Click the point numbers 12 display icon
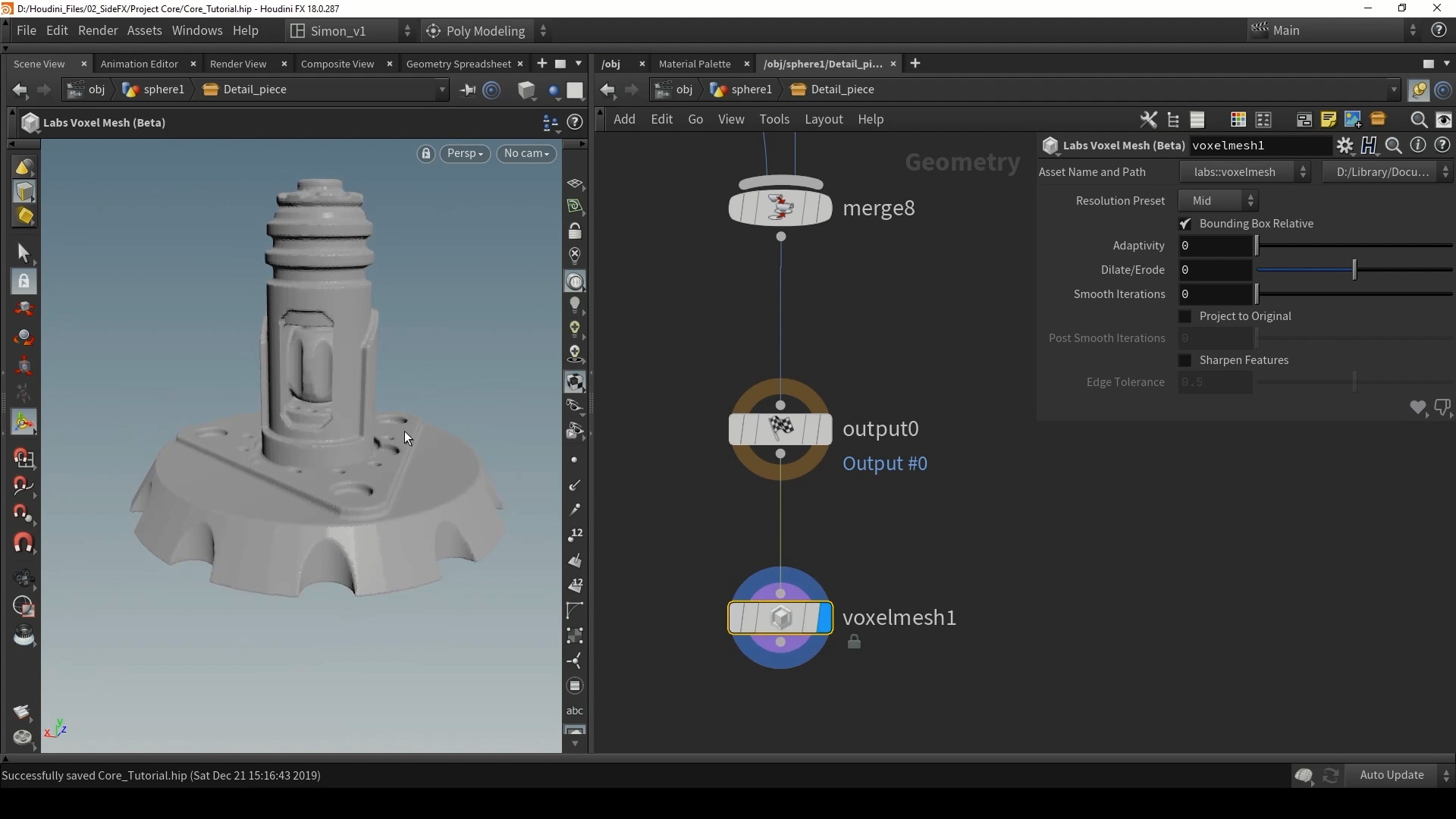Image resolution: width=1456 pixels, height=819 pixels. [x=575, y=535]
